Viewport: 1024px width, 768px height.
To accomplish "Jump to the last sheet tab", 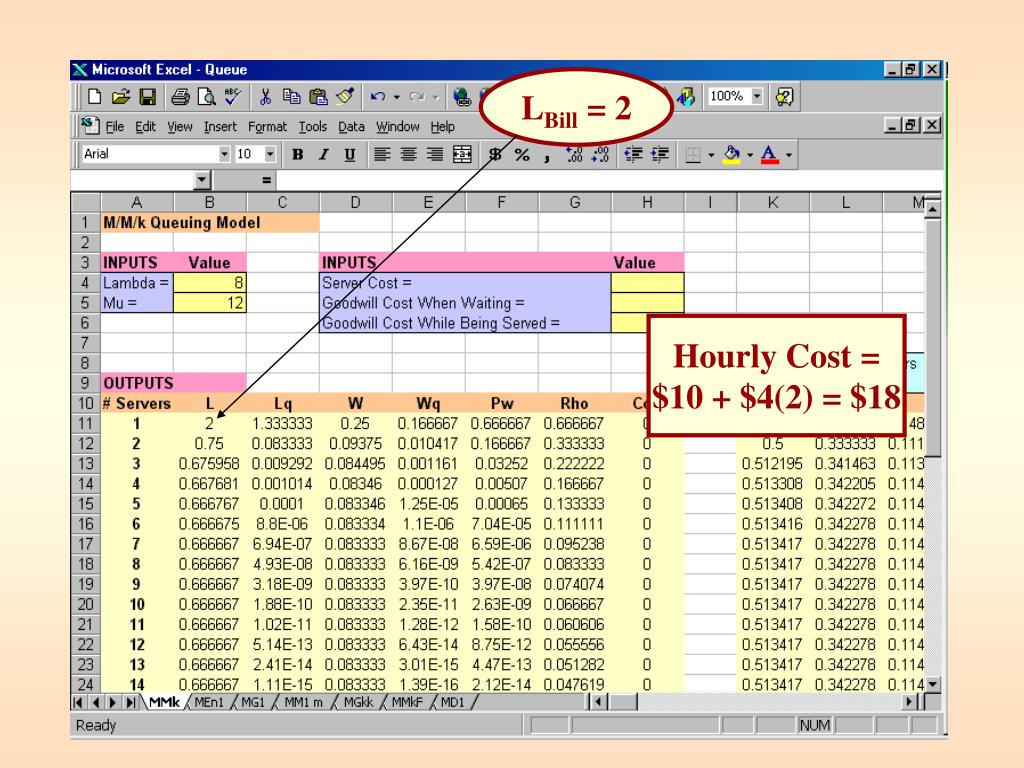I will click(x=131, y=703).
